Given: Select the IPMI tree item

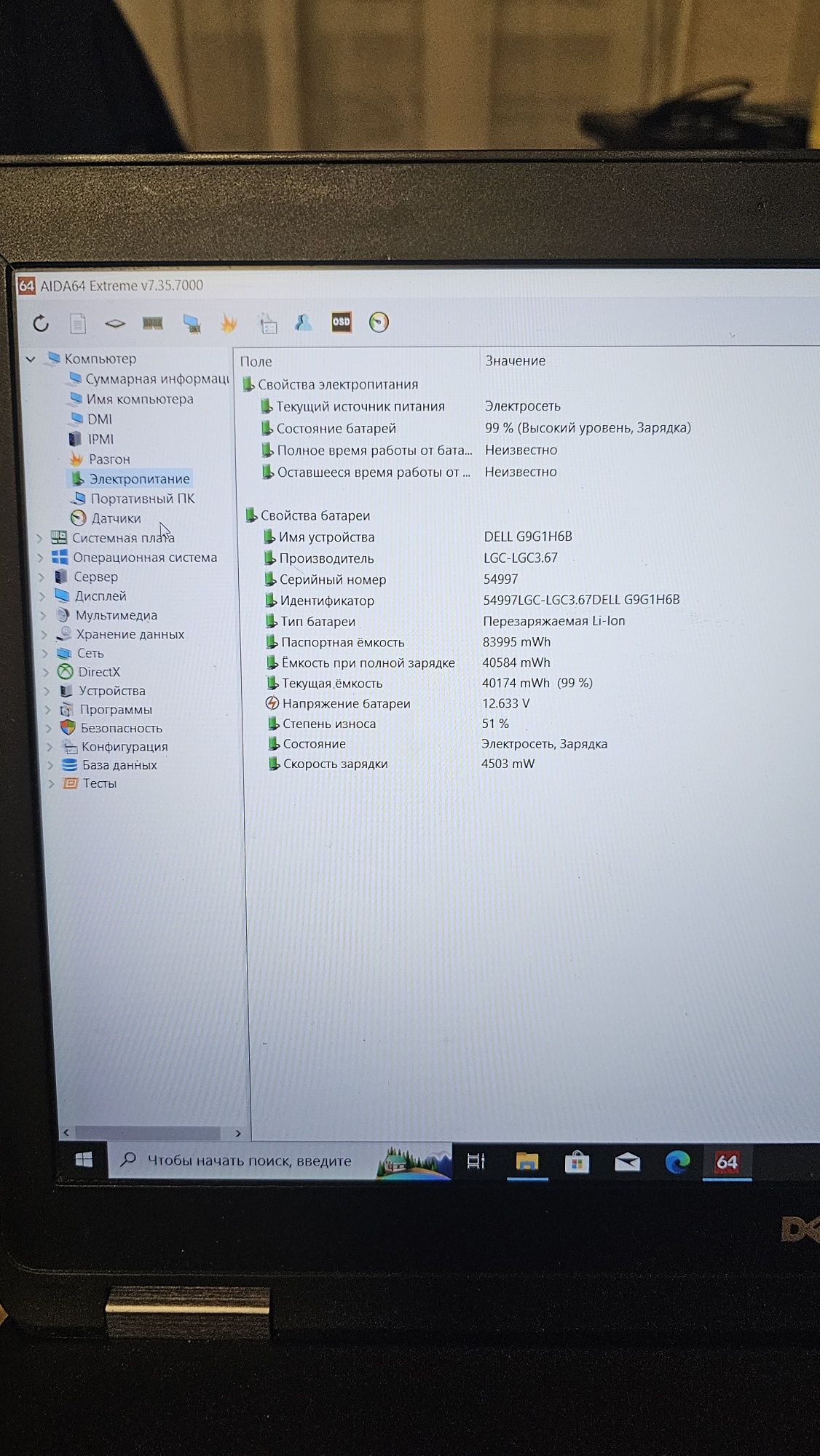Looking at the screenshot, I should pos(92,439).
